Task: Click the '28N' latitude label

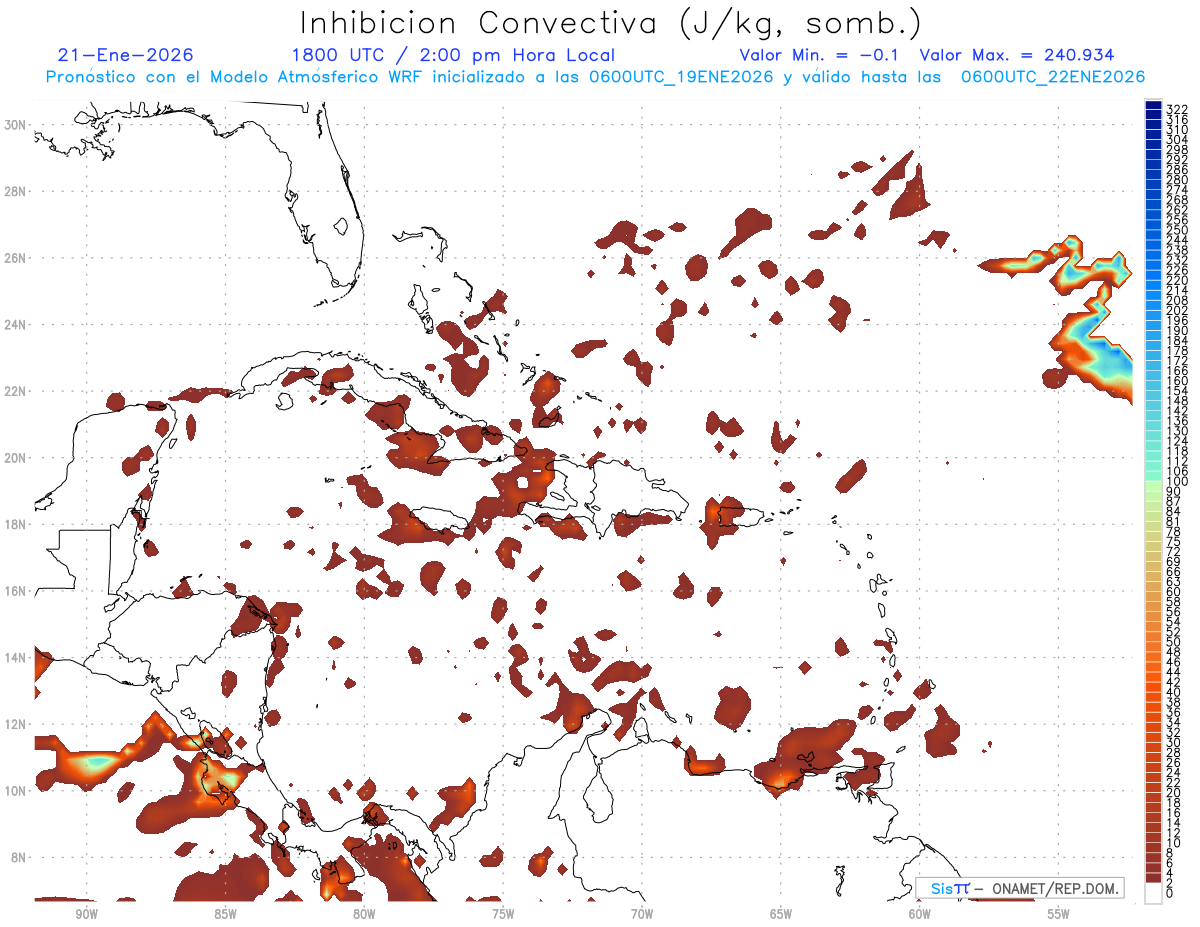Action: click(16, 191)
